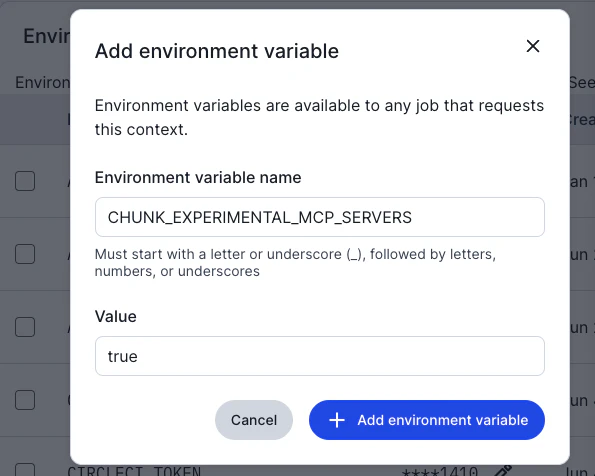The image size is (595, 476).
Task: Click the plus icon on the add button
Action: [x=337, y=420]
